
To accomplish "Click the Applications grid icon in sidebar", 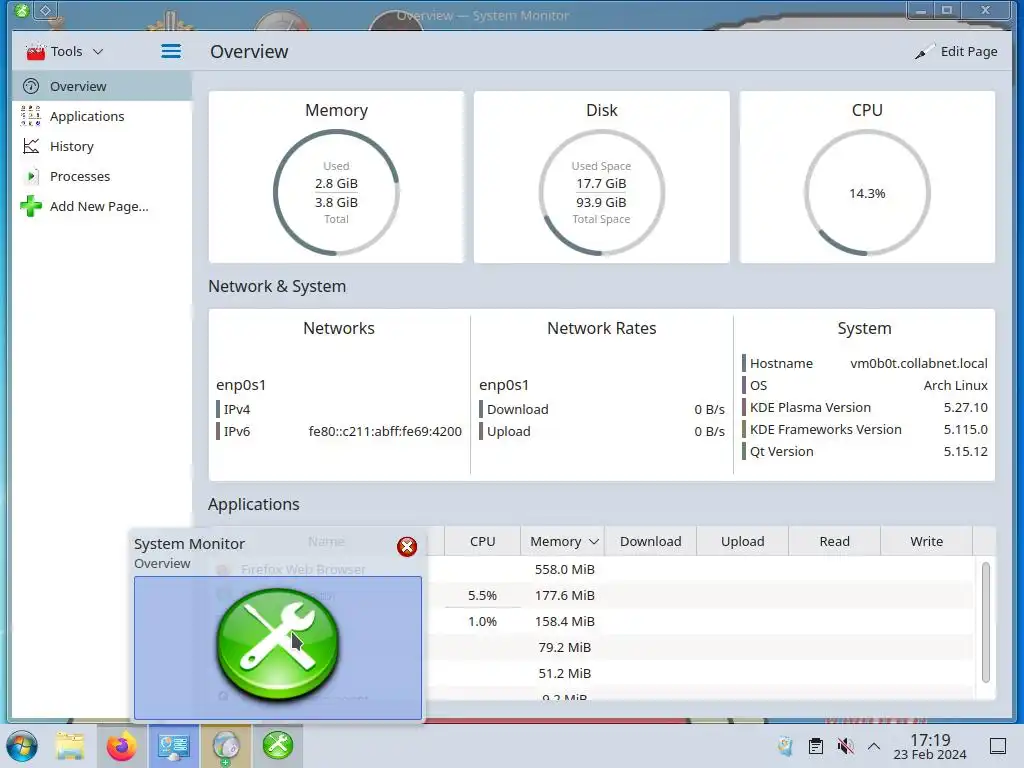I will [31, 116].
